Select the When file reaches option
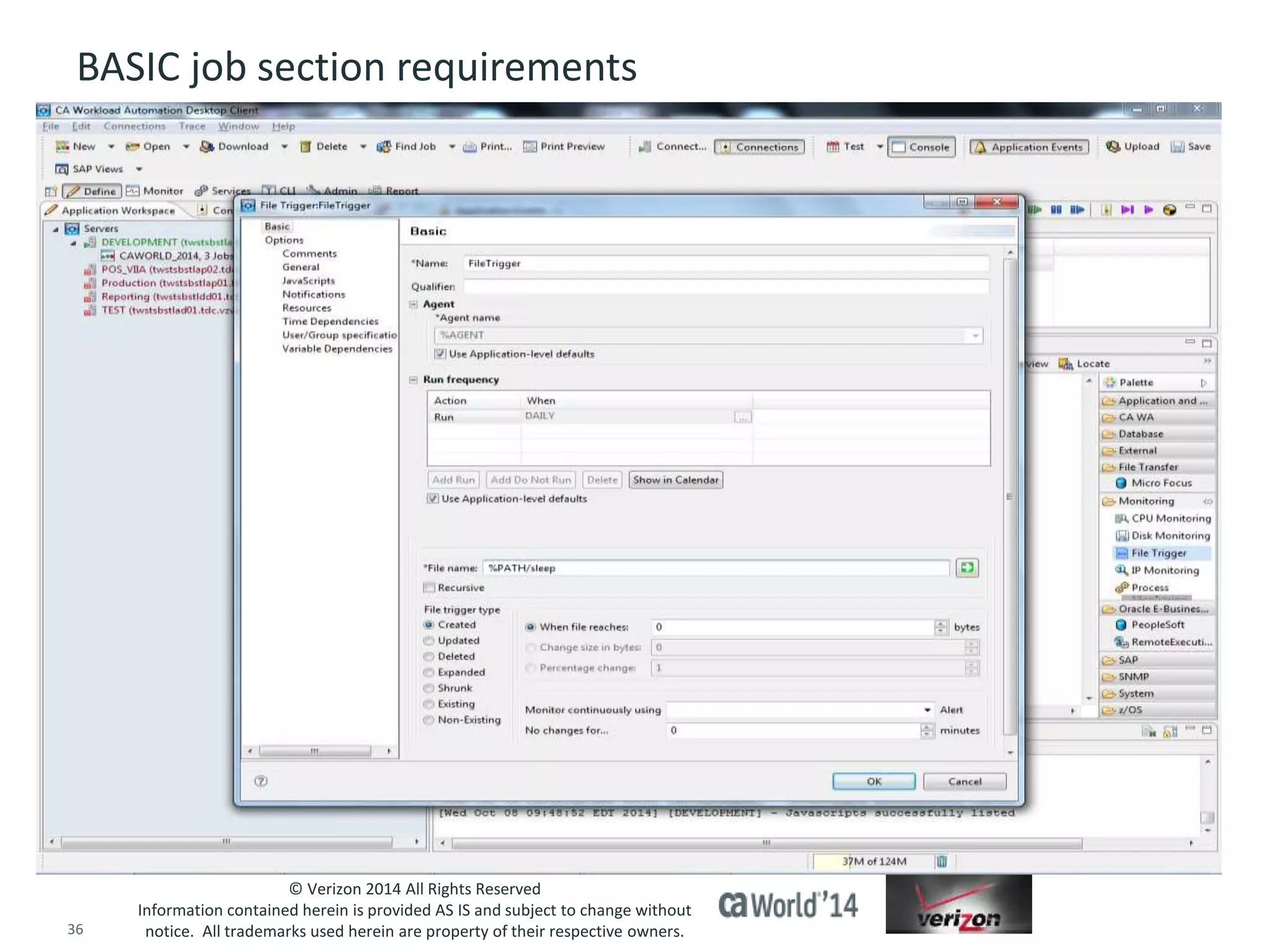Viewport: 1270px width, 952px height. click(530, 627)
